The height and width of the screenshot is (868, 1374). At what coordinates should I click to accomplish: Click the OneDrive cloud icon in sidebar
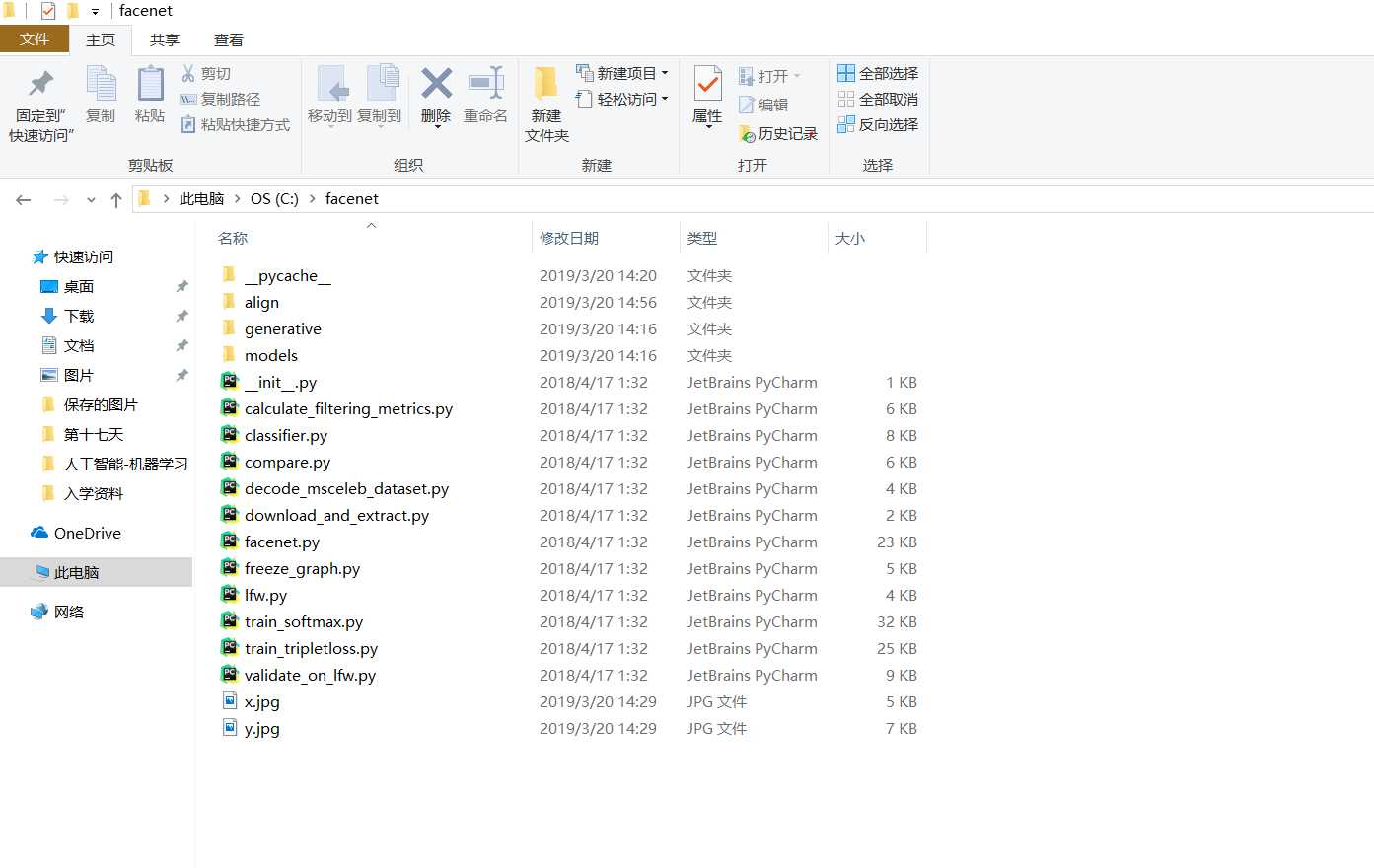pyautogui.click(x=39, y=533)
